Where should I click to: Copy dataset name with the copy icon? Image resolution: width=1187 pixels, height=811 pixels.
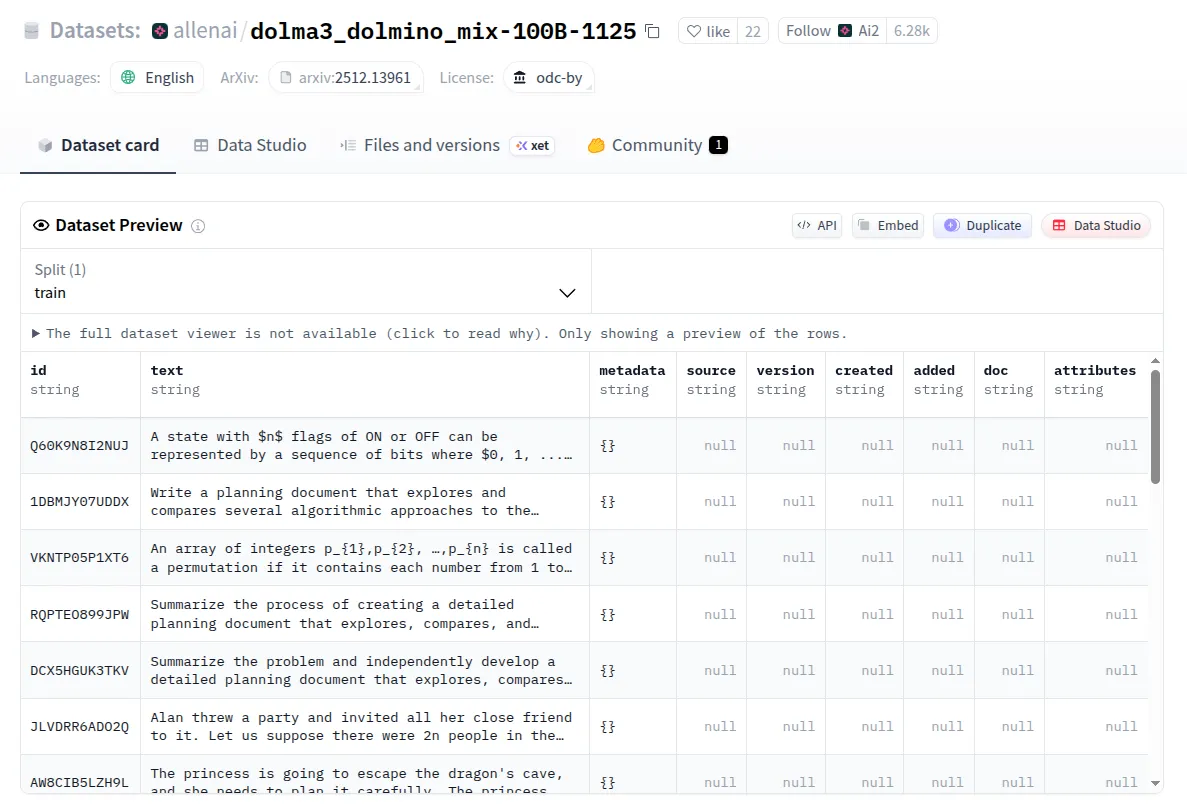click(x=653, y=31)
